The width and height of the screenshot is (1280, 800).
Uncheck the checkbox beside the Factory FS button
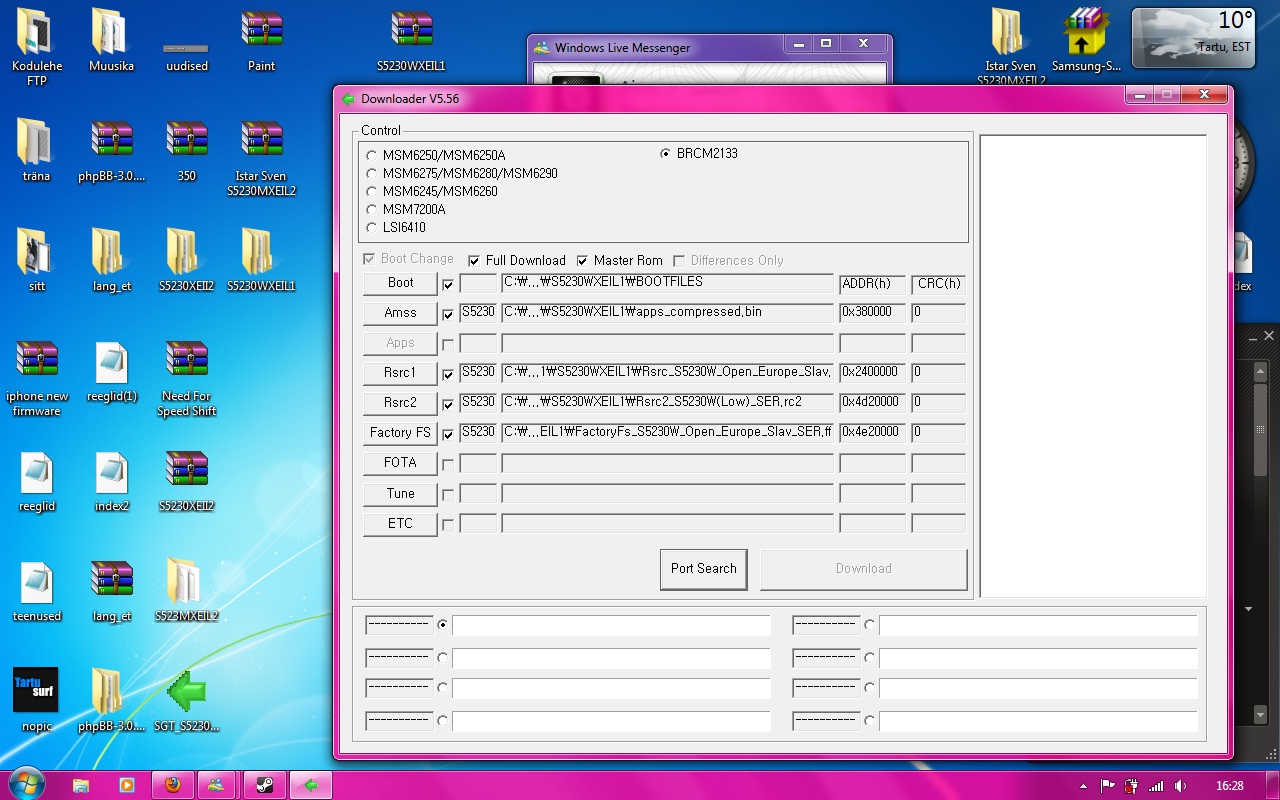(x=448, y=435)
